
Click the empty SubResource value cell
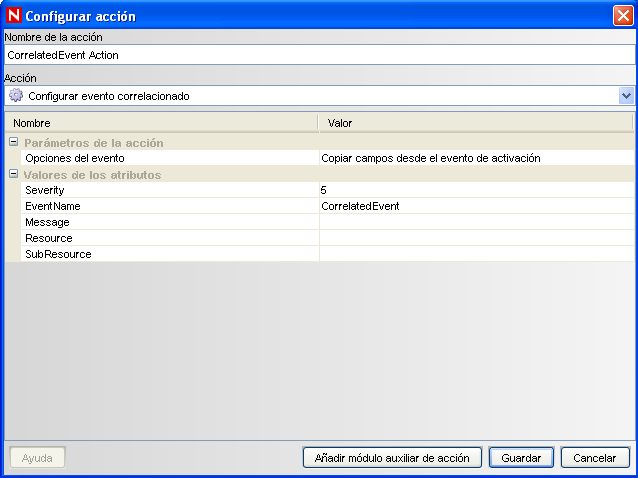476,254
